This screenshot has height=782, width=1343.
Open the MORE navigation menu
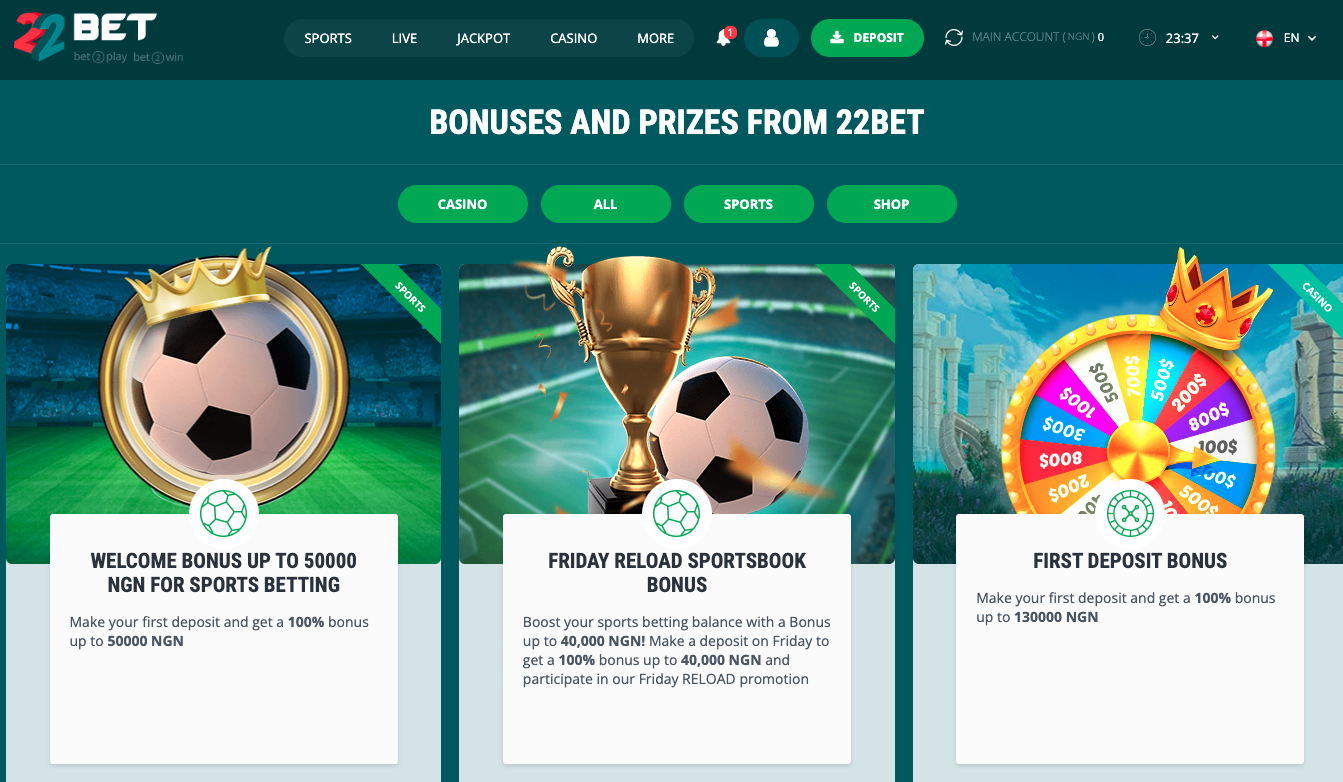[x=656, y=38]
